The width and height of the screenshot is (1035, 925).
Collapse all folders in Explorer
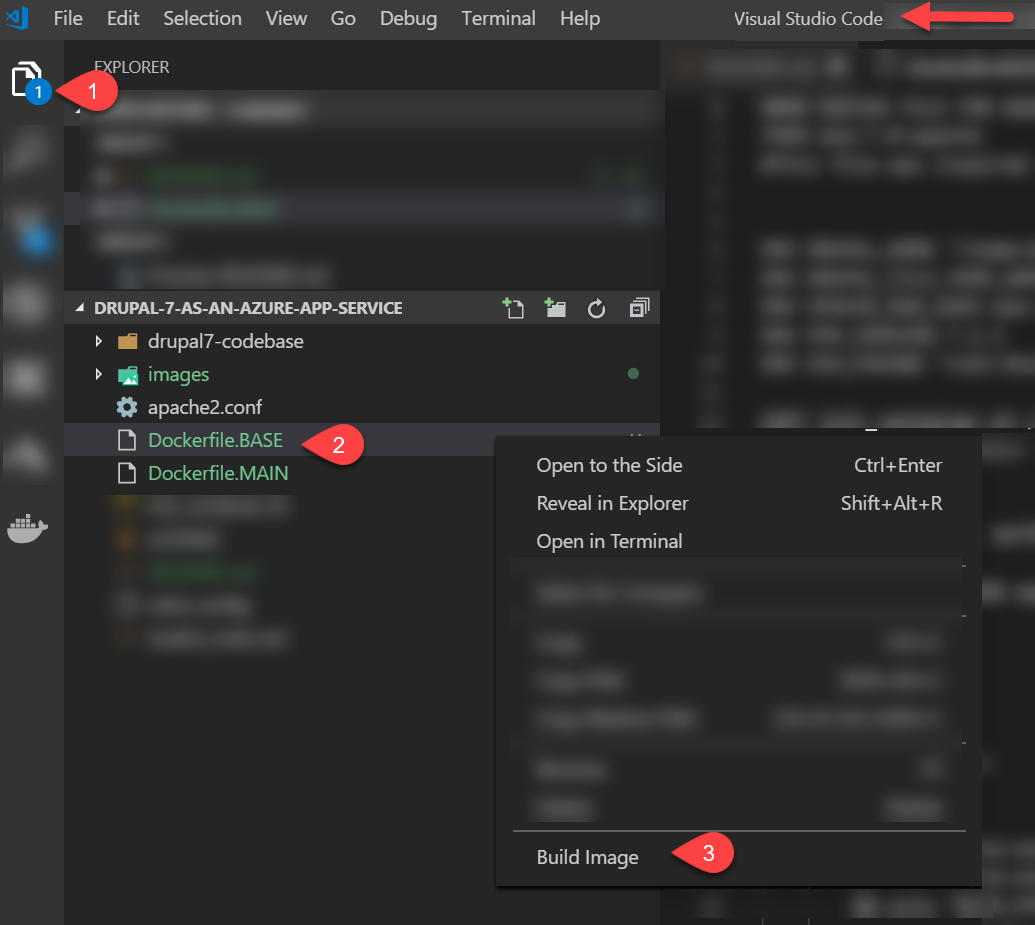639,308
